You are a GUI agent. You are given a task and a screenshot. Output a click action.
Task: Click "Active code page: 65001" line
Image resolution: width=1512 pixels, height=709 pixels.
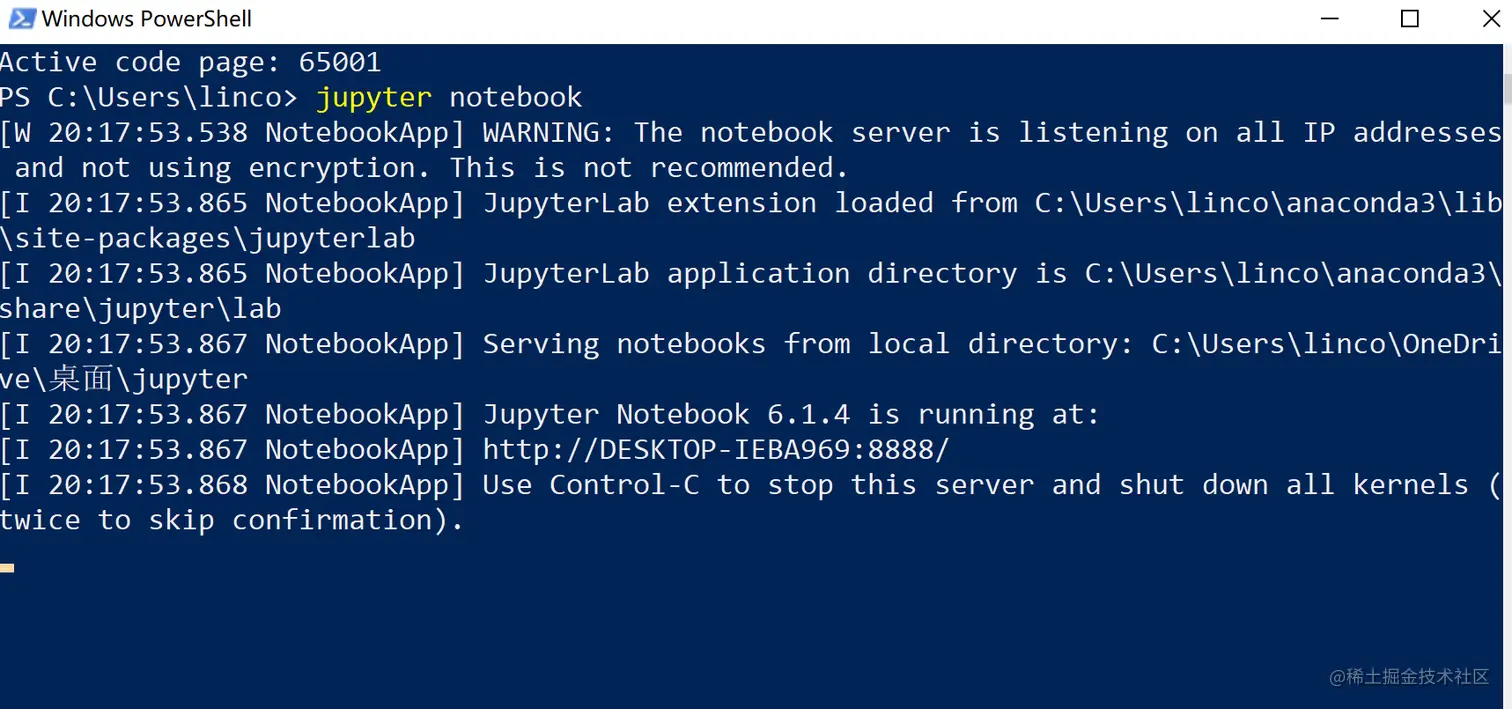[x=191, y=62]
